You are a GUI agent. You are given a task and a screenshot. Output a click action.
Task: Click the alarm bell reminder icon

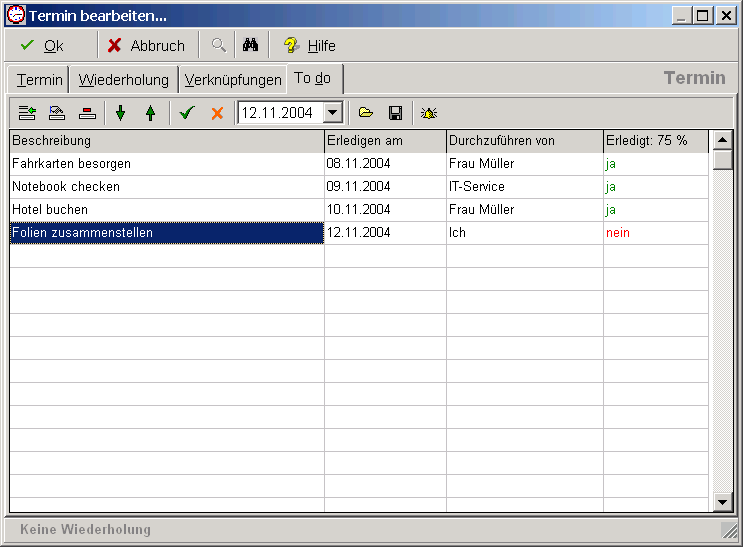tap(429, 113)
